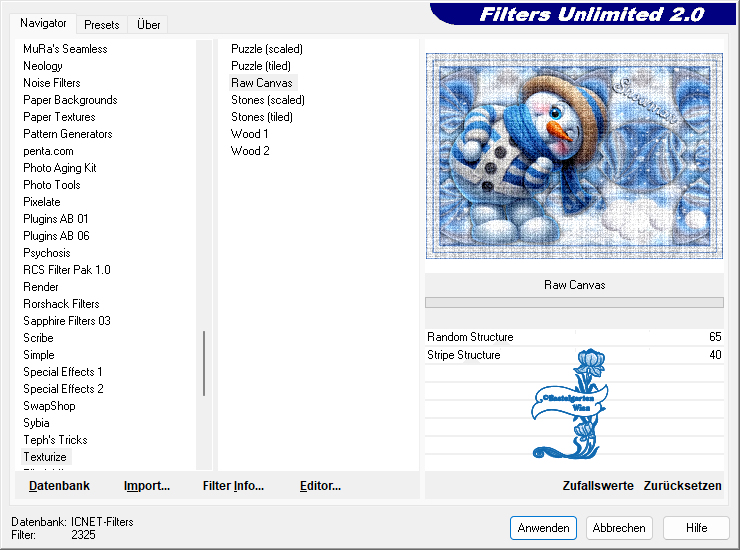This screenshot has height=550, width=740.
Task: Click the snowman preview image
Action: (574, 155)
